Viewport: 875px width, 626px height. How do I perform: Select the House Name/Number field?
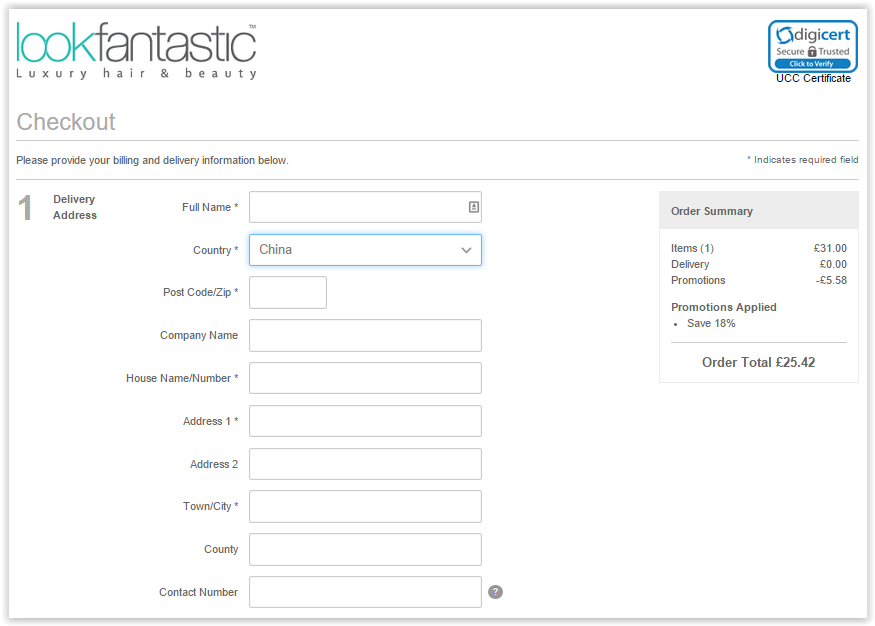point(365,378)
